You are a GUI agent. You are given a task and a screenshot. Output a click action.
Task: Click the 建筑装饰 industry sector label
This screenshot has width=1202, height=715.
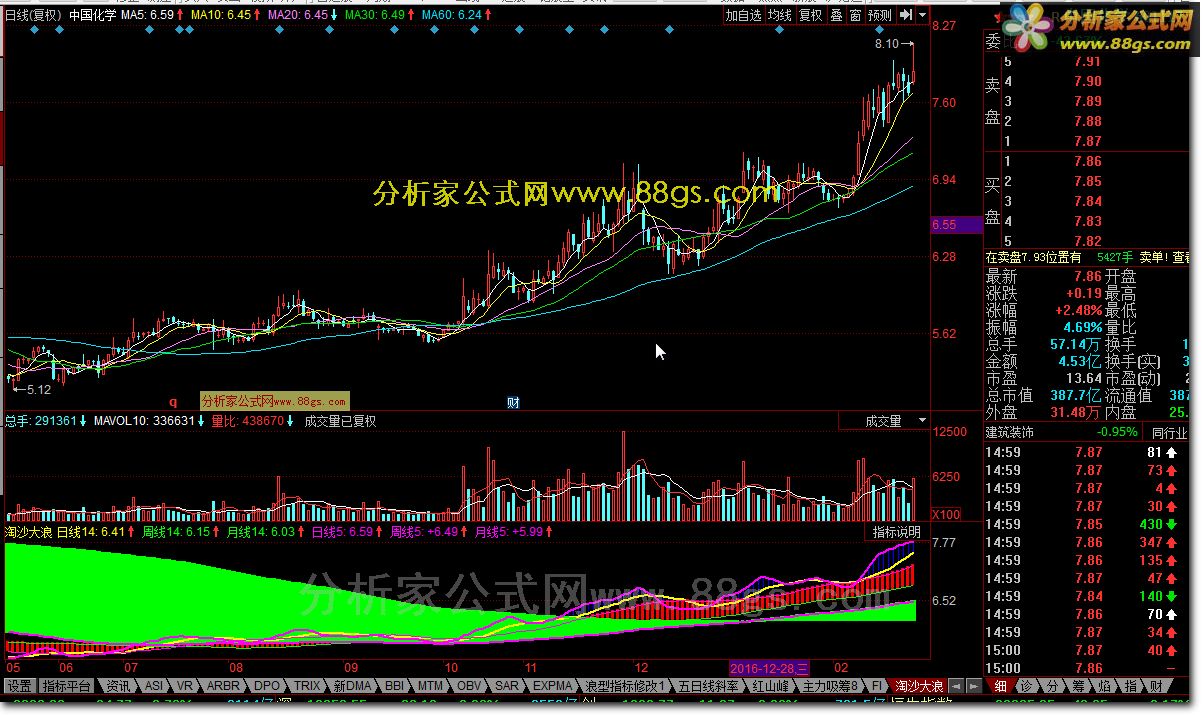(1010, 433)
